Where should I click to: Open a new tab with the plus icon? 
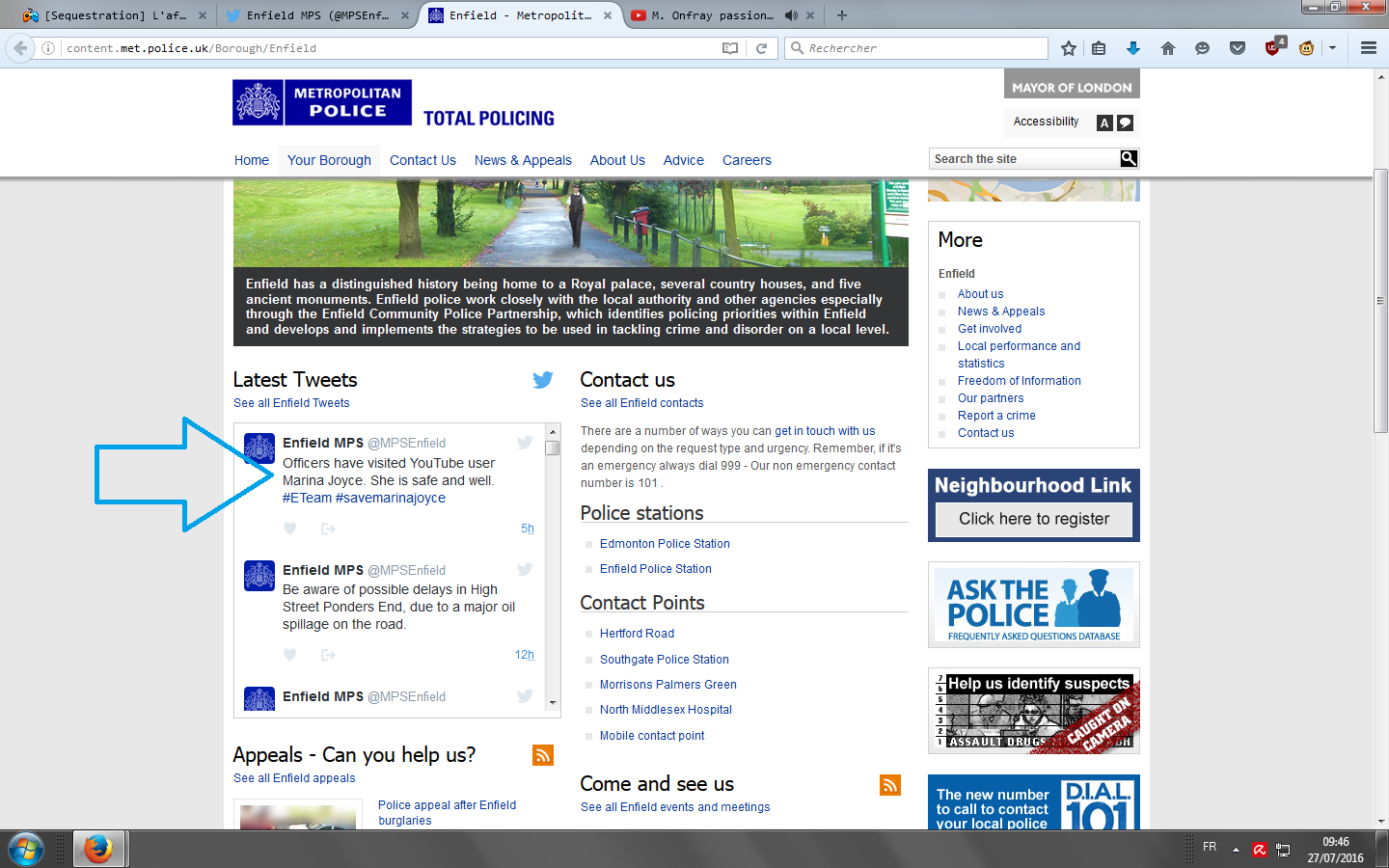[842, 15]
